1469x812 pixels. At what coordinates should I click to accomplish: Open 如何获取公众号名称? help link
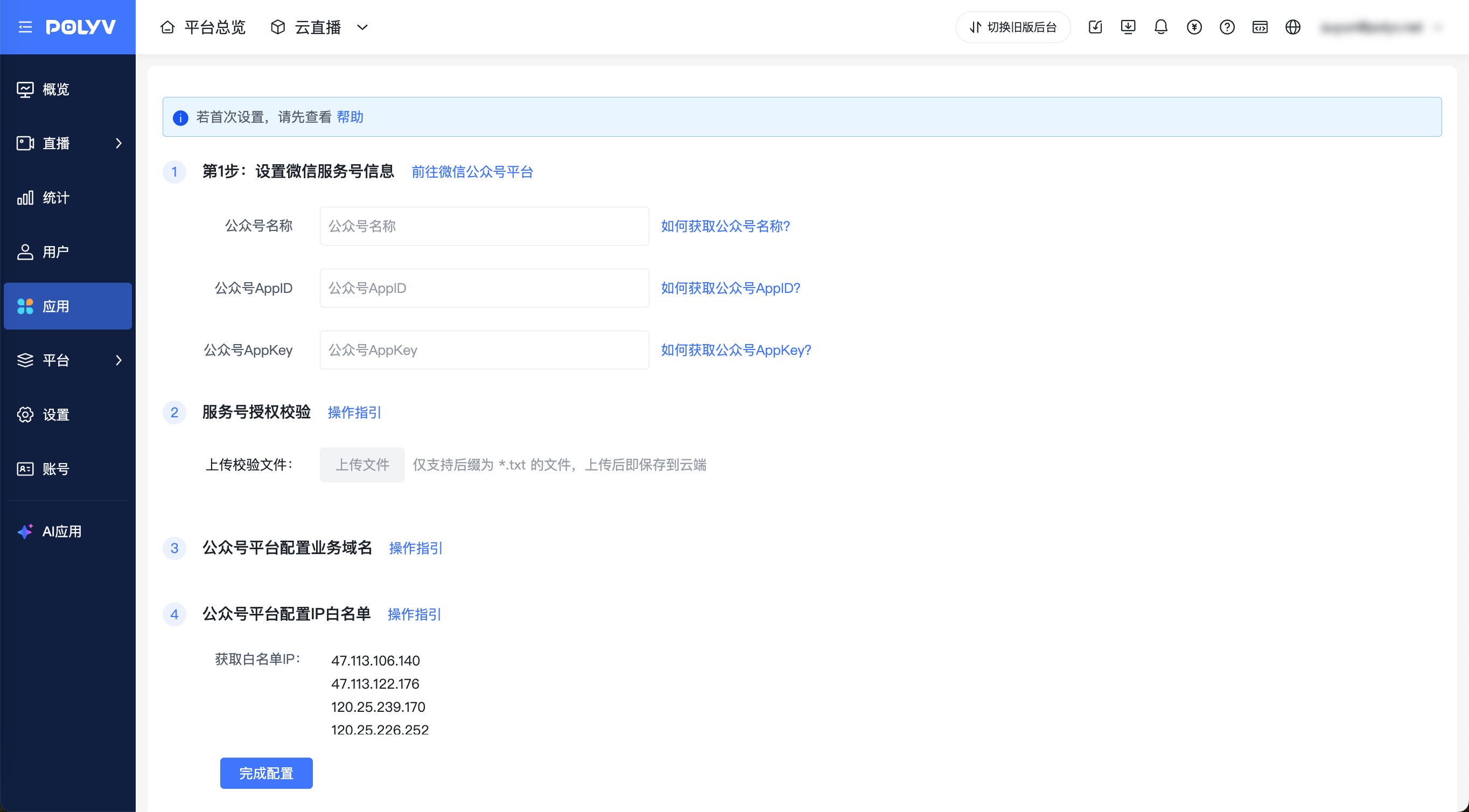pos(725,226)
